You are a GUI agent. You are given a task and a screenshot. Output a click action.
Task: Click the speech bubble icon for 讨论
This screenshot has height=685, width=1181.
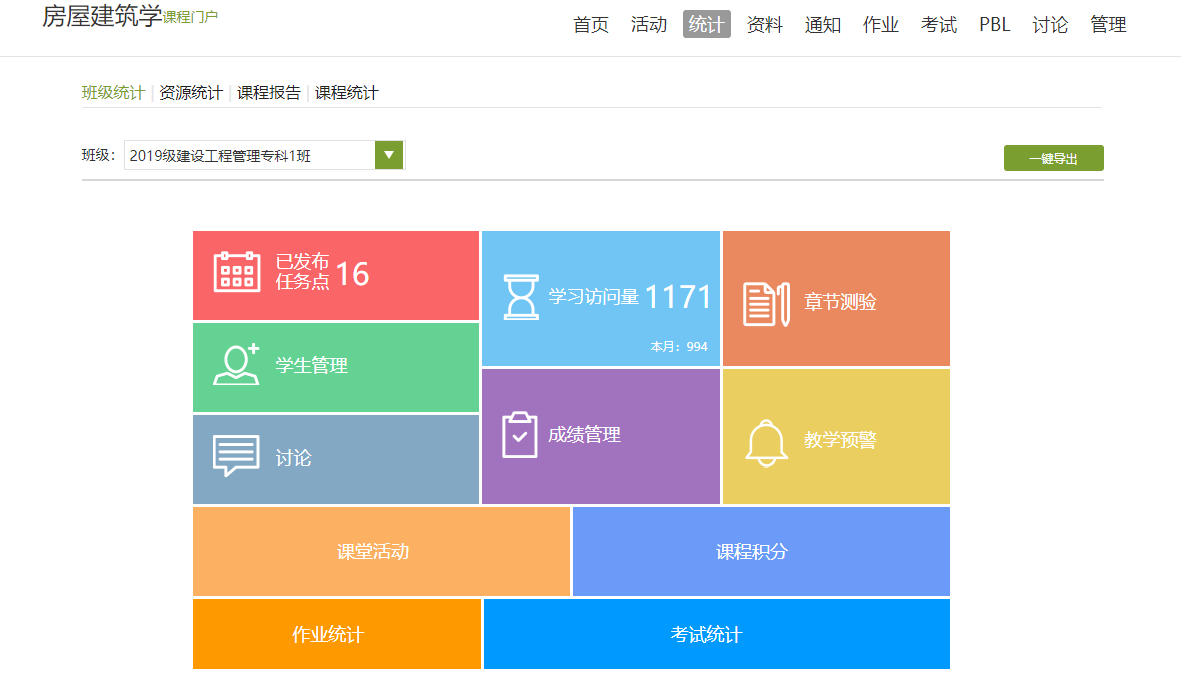tap(237, 457)
